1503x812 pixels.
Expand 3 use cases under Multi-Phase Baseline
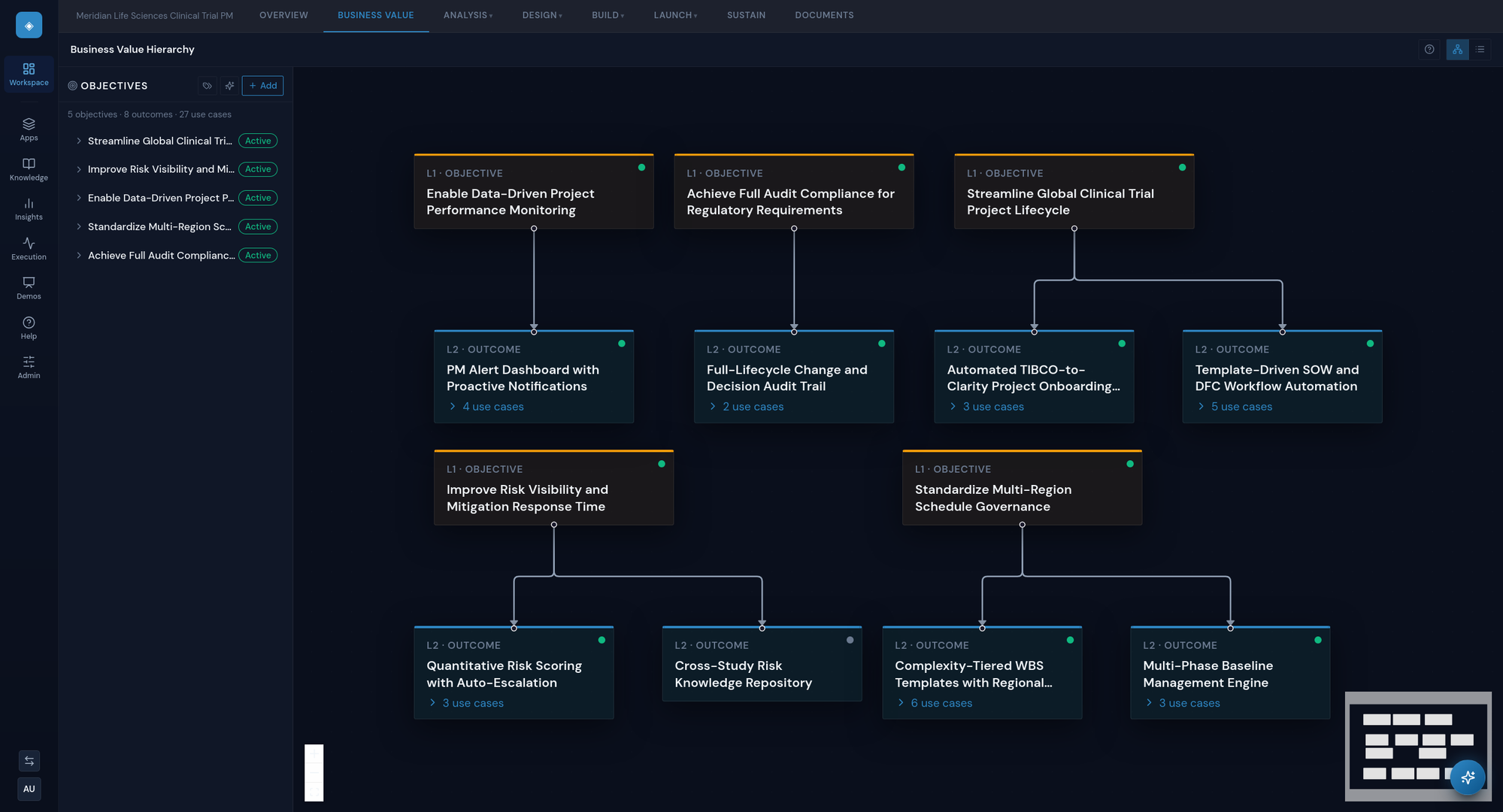point(1182,703)
